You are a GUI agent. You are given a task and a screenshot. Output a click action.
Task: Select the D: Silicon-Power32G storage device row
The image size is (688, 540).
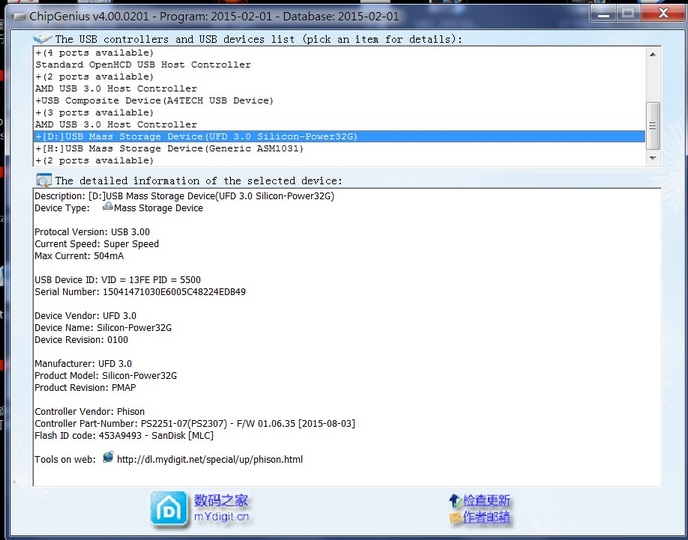coord(339,136)
